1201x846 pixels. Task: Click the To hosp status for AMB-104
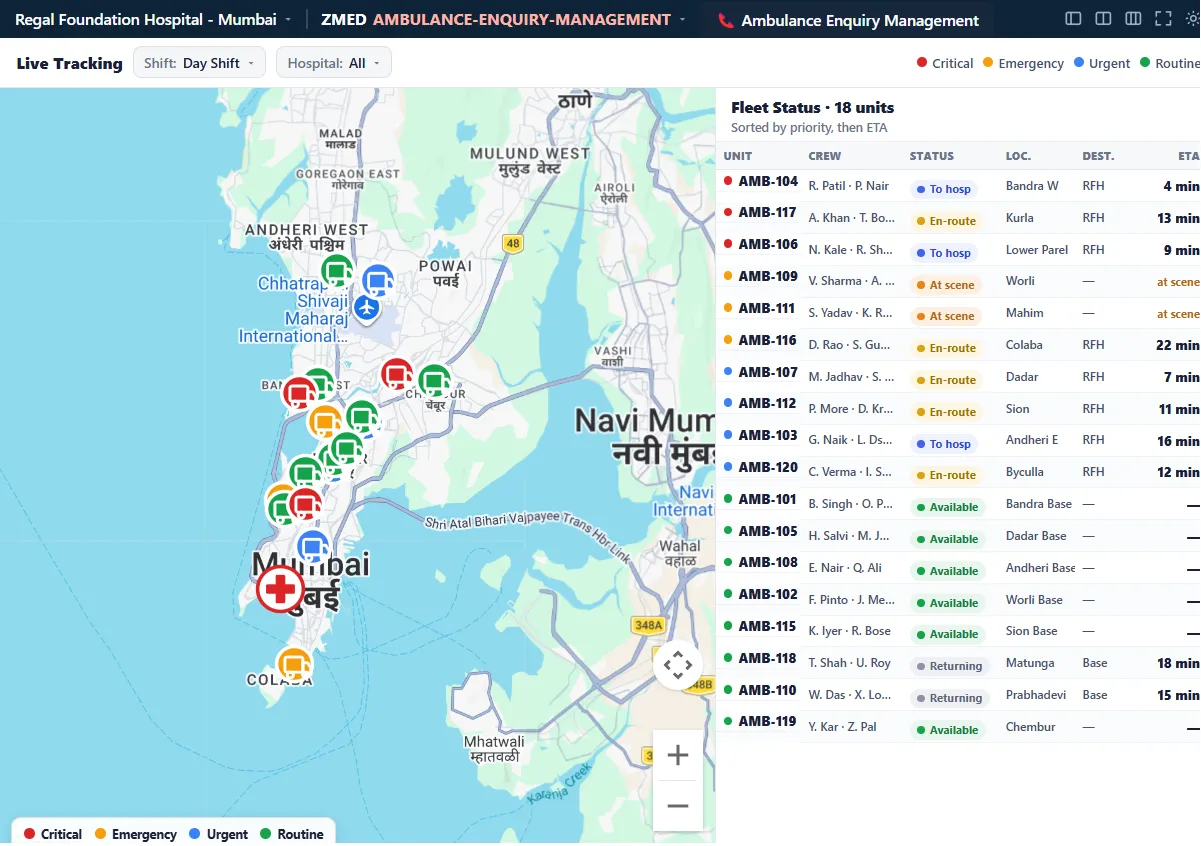coord(942,189)
